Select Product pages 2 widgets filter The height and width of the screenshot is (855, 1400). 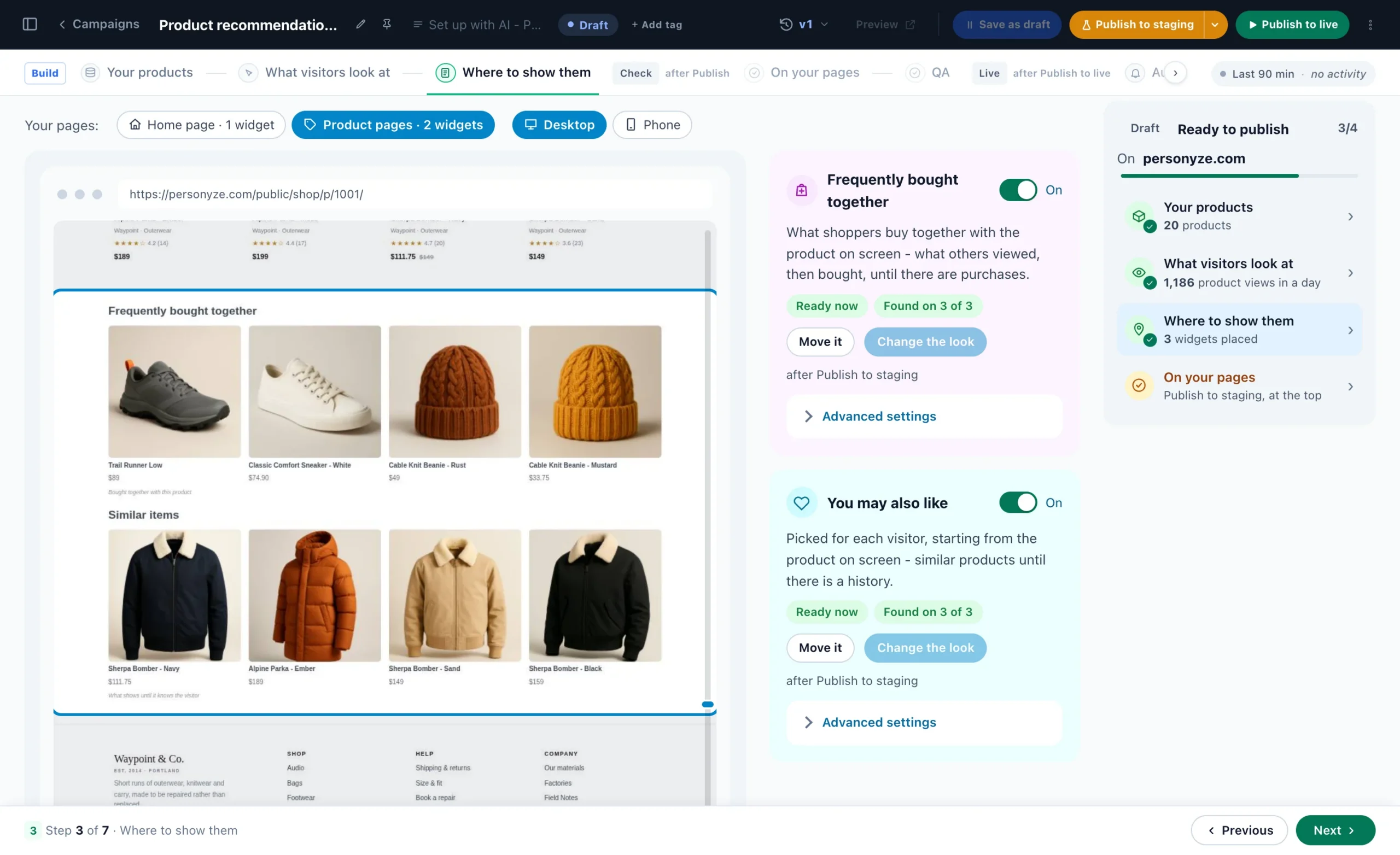[x=393, y=125]
